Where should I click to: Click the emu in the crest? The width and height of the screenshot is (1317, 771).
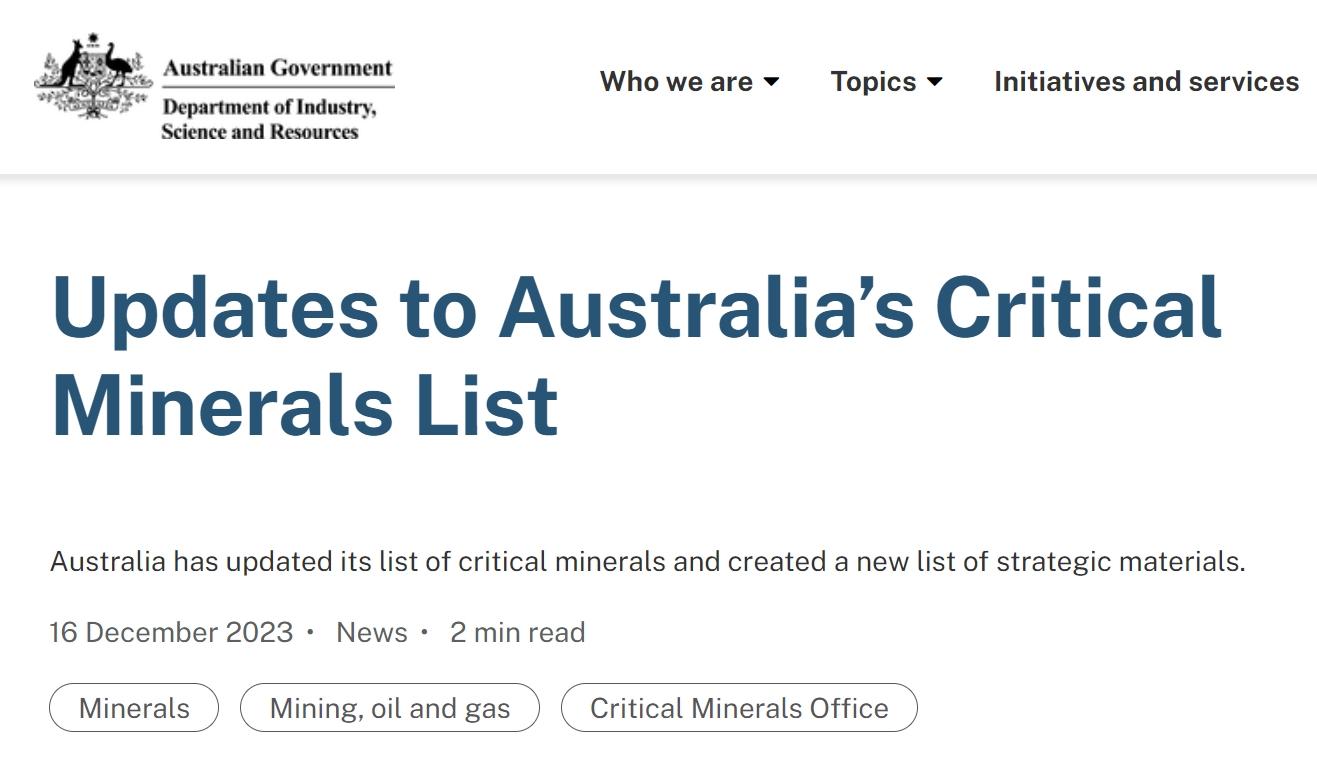[120, 63]
